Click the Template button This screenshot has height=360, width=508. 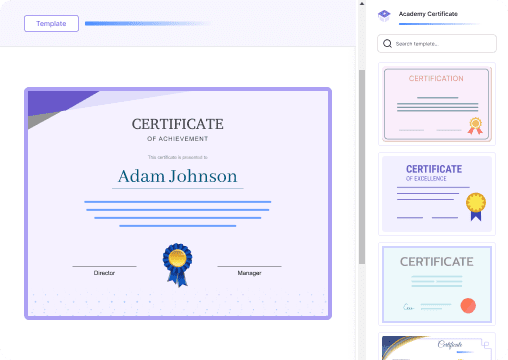(51, 23)
